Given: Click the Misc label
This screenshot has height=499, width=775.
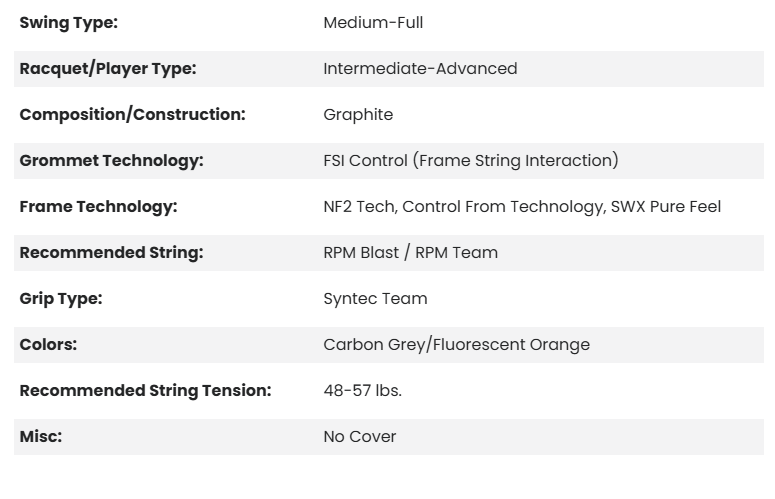Looking at the screenshot, I should tap(41, 437).
